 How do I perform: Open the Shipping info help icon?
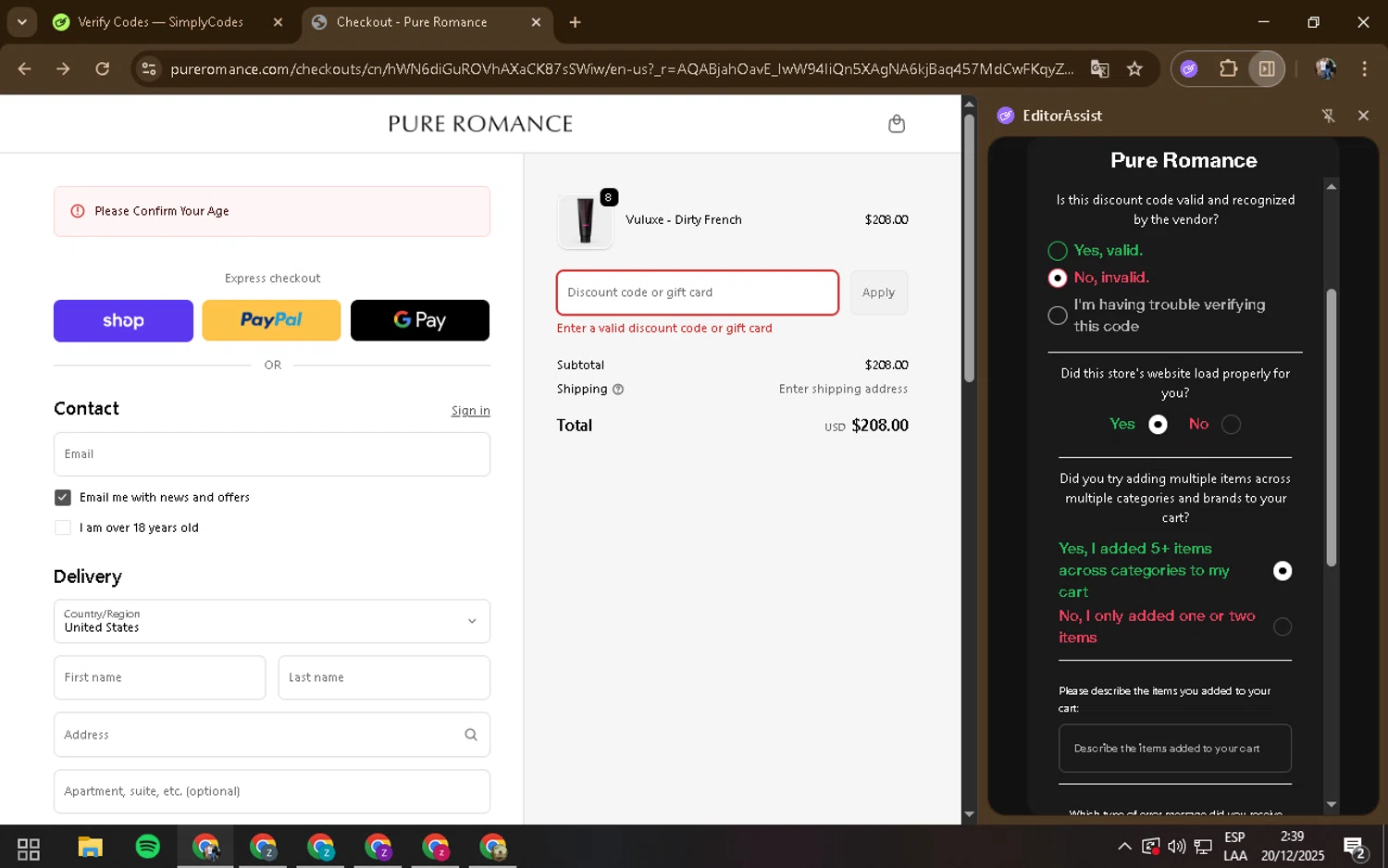click(x=618, y=390)
